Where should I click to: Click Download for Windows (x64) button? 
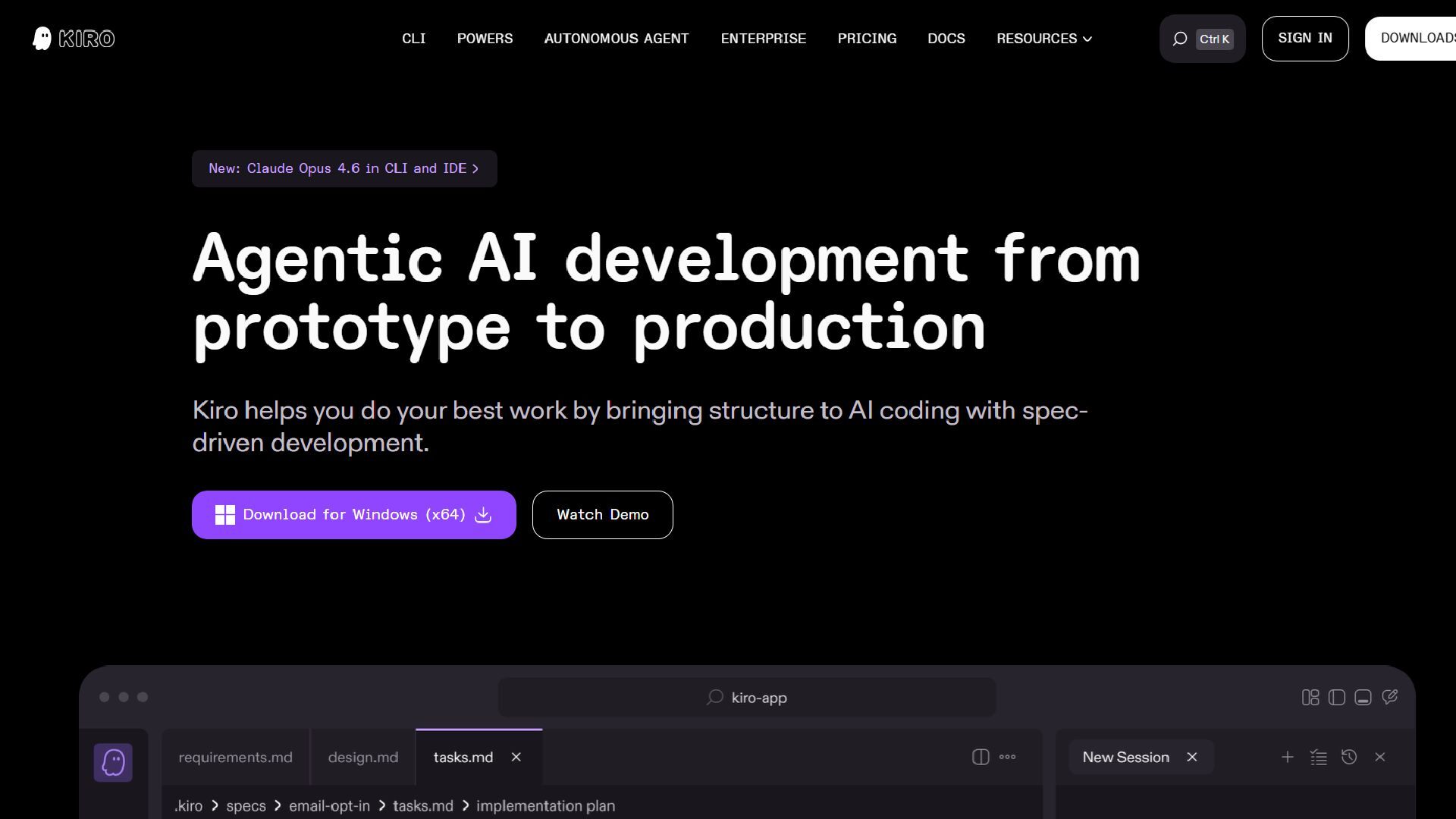(353, 515)
